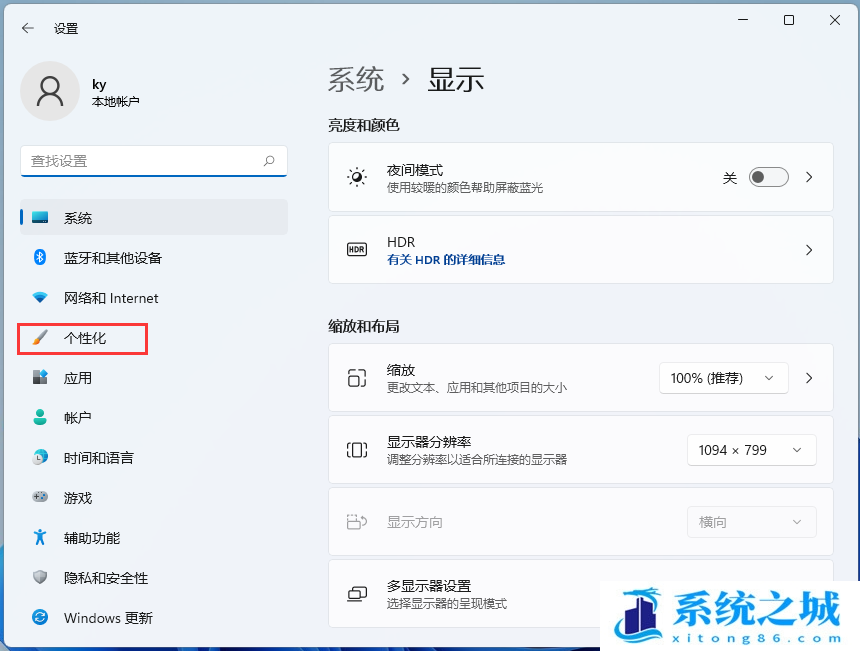Click the search magnifier icon

coord(269,161)
